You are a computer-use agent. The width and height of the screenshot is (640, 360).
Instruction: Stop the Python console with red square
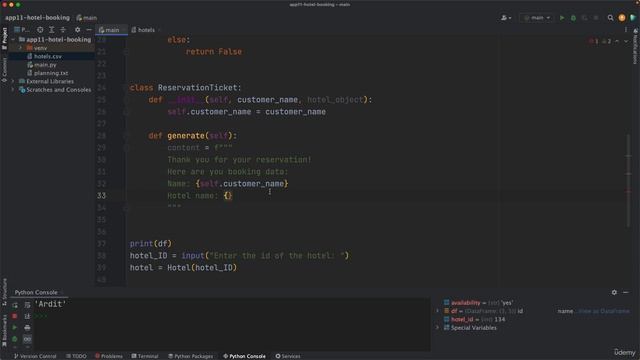[15, 316]
